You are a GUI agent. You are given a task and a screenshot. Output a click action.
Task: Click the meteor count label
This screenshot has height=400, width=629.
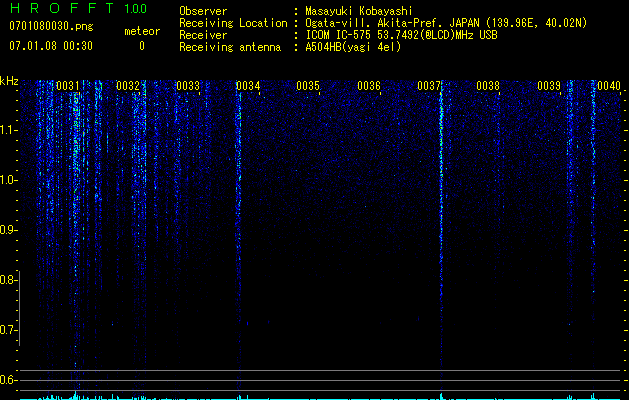tap(142, 31)
